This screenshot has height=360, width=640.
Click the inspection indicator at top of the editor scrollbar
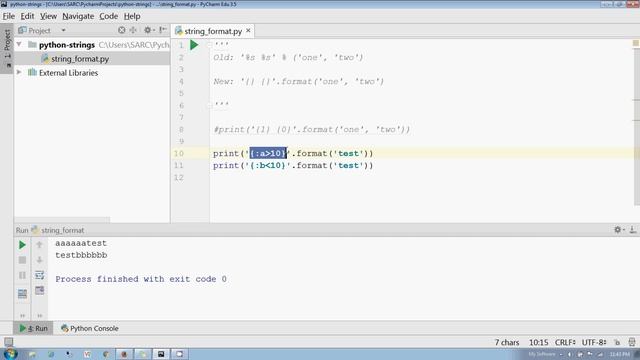point(636,43)
